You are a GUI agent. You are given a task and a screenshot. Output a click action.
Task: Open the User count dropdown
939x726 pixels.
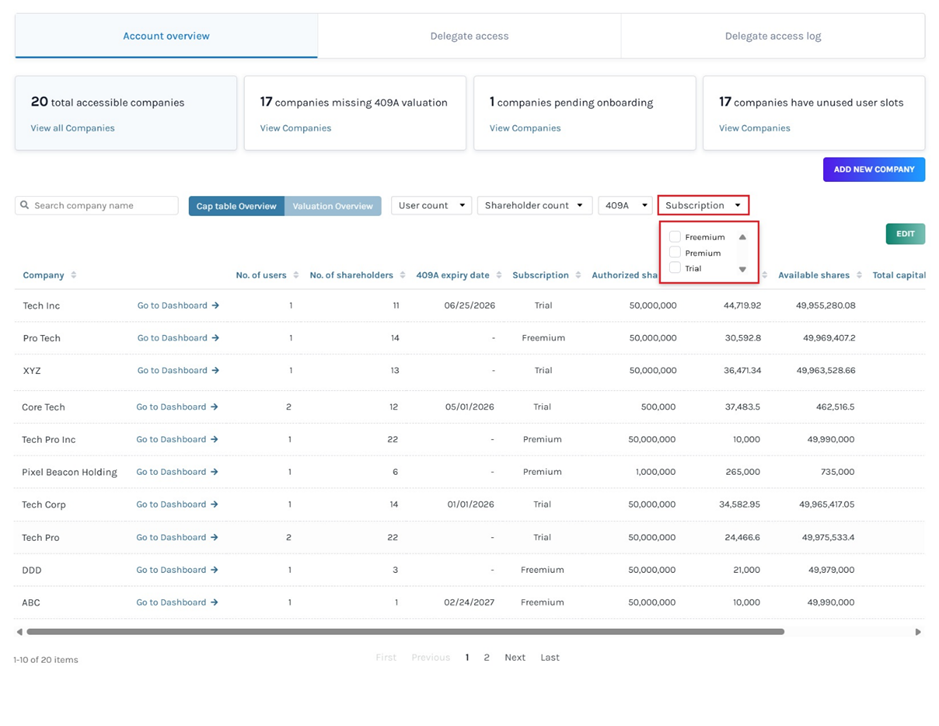pyautogui.click(x=431, y=206)
